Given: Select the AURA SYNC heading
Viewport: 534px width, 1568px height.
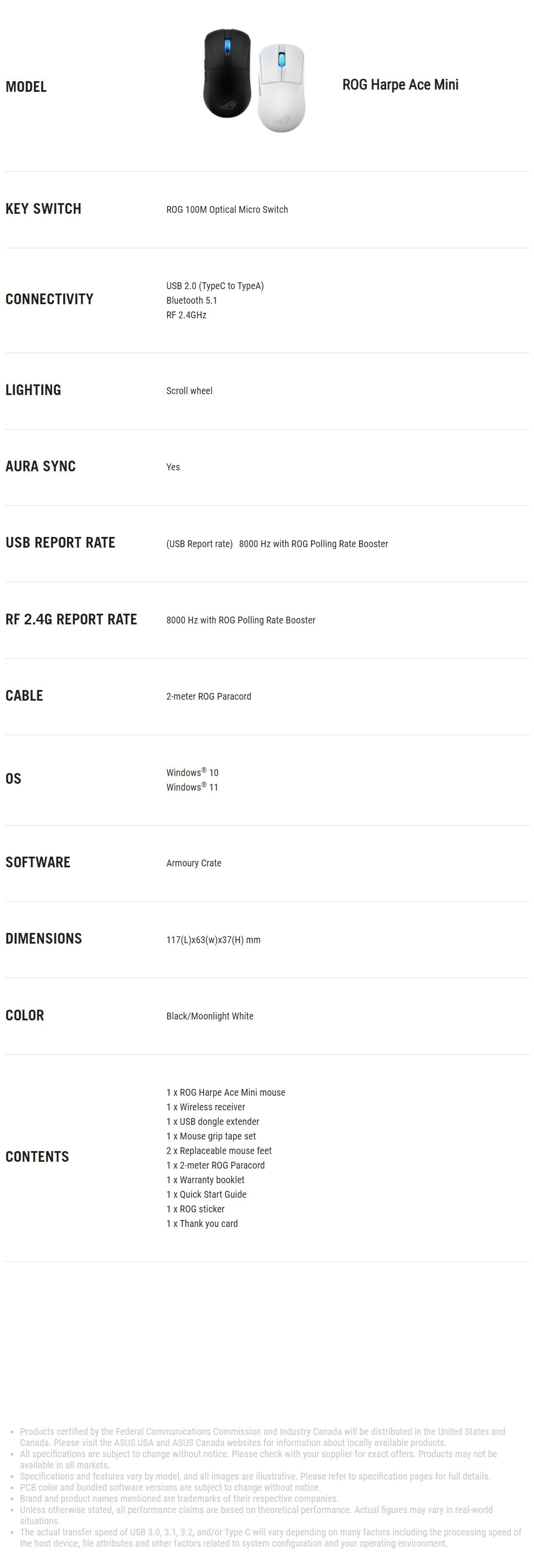Looking at the screenshot, I should click(x=40, y=466).
